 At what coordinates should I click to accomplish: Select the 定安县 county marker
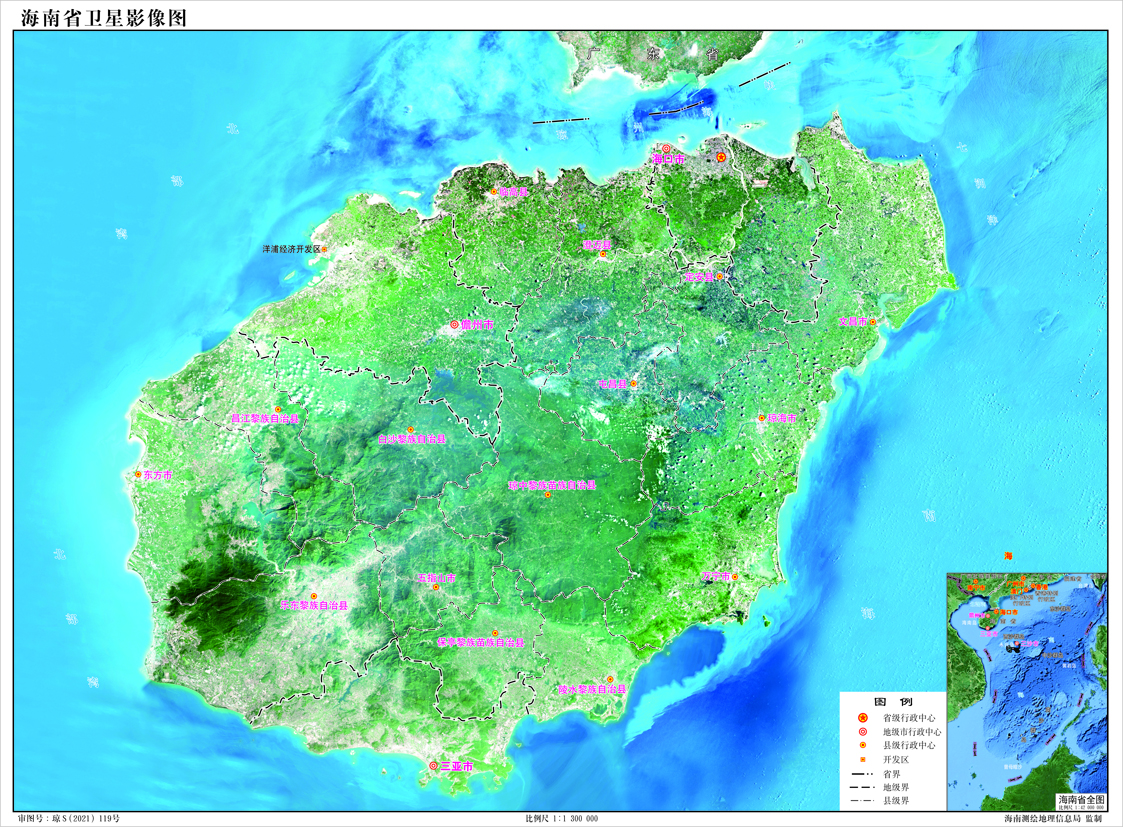(x=720, y=276)
